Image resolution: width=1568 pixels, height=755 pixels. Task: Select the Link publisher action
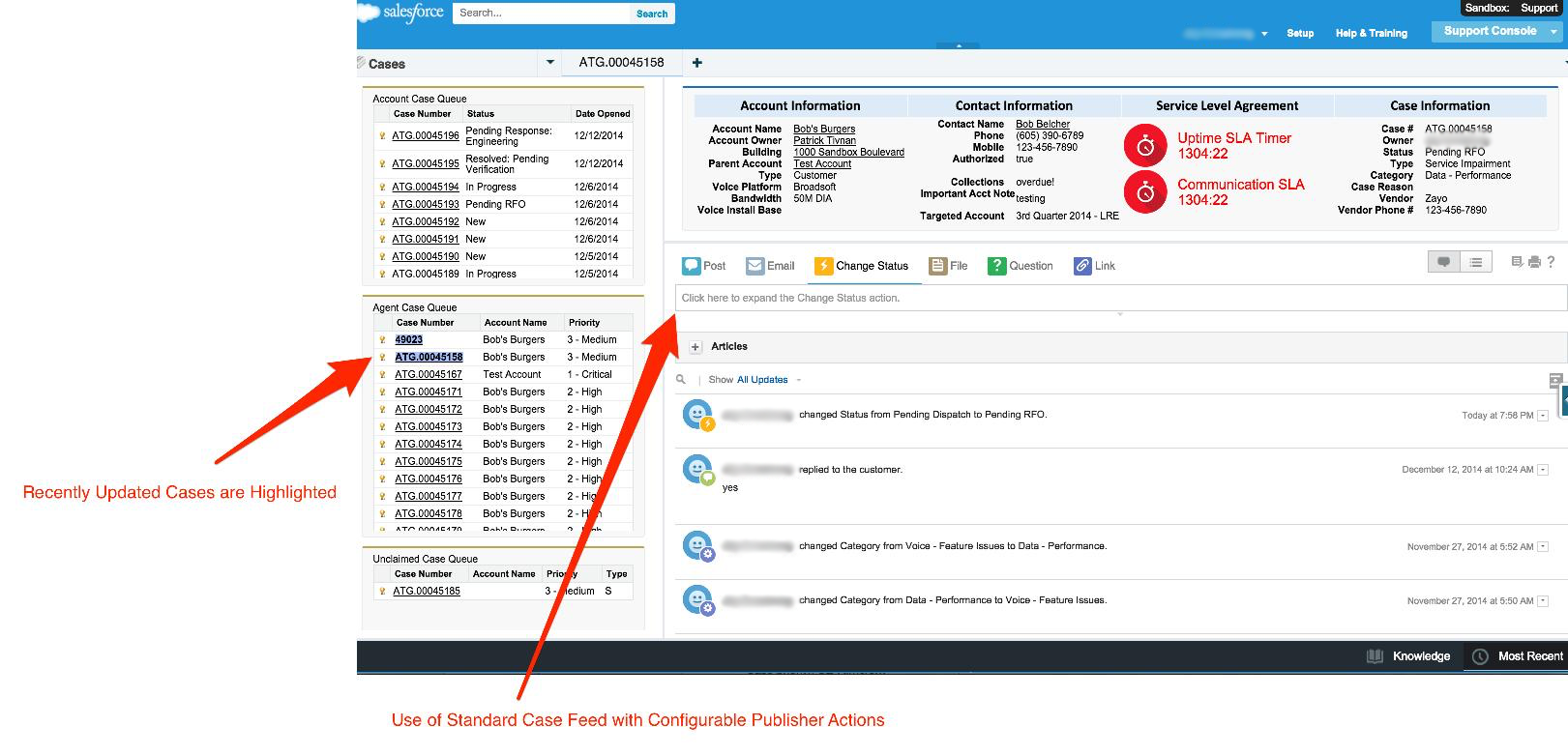[1094, 266]
